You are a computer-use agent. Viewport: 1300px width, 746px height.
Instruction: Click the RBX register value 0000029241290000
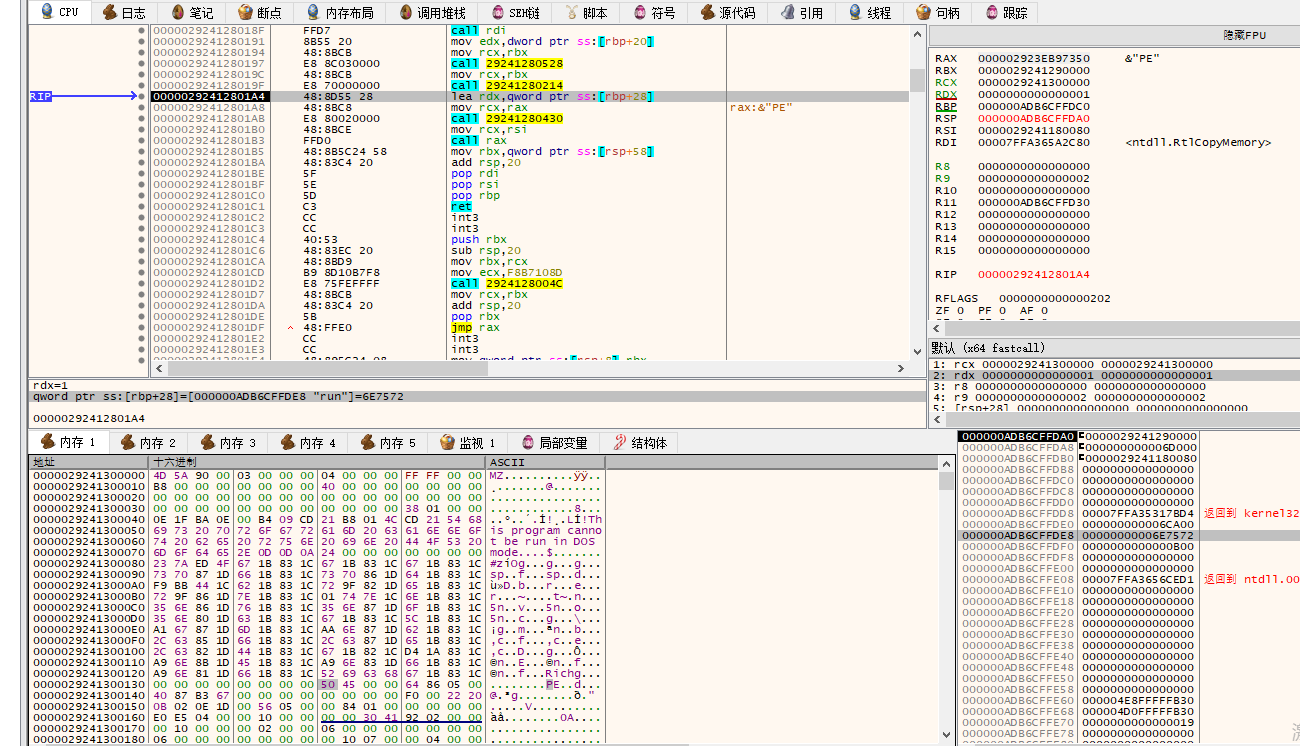point(1034,71)
